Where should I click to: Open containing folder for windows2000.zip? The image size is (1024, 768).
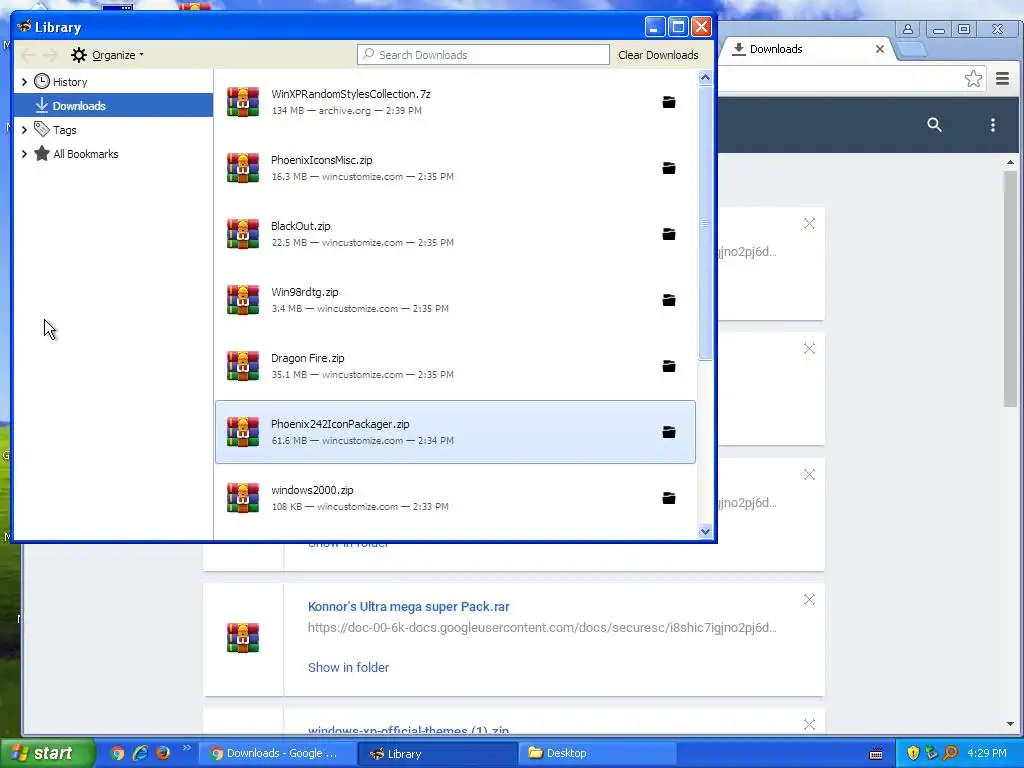point(669,498)
